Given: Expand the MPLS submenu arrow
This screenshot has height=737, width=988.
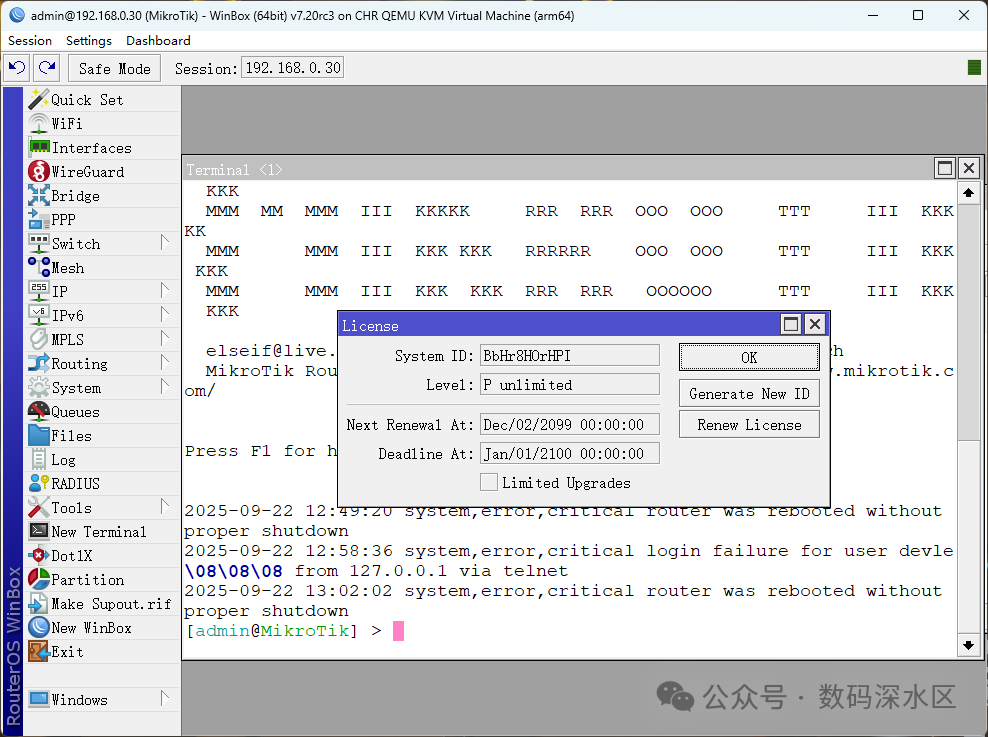Looking at the screenshot, I should 164,338.
